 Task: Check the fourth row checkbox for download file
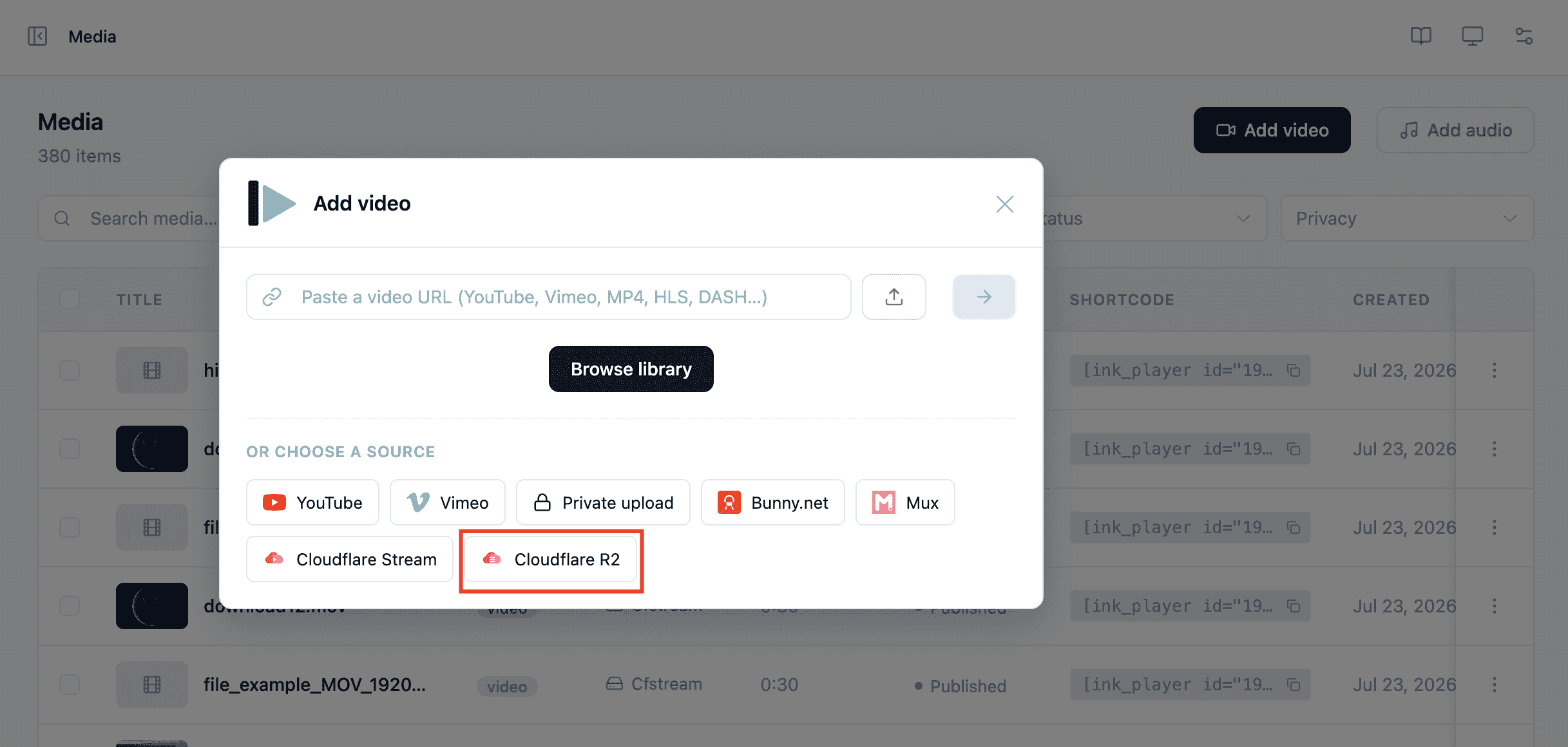(x=70, y=606)
